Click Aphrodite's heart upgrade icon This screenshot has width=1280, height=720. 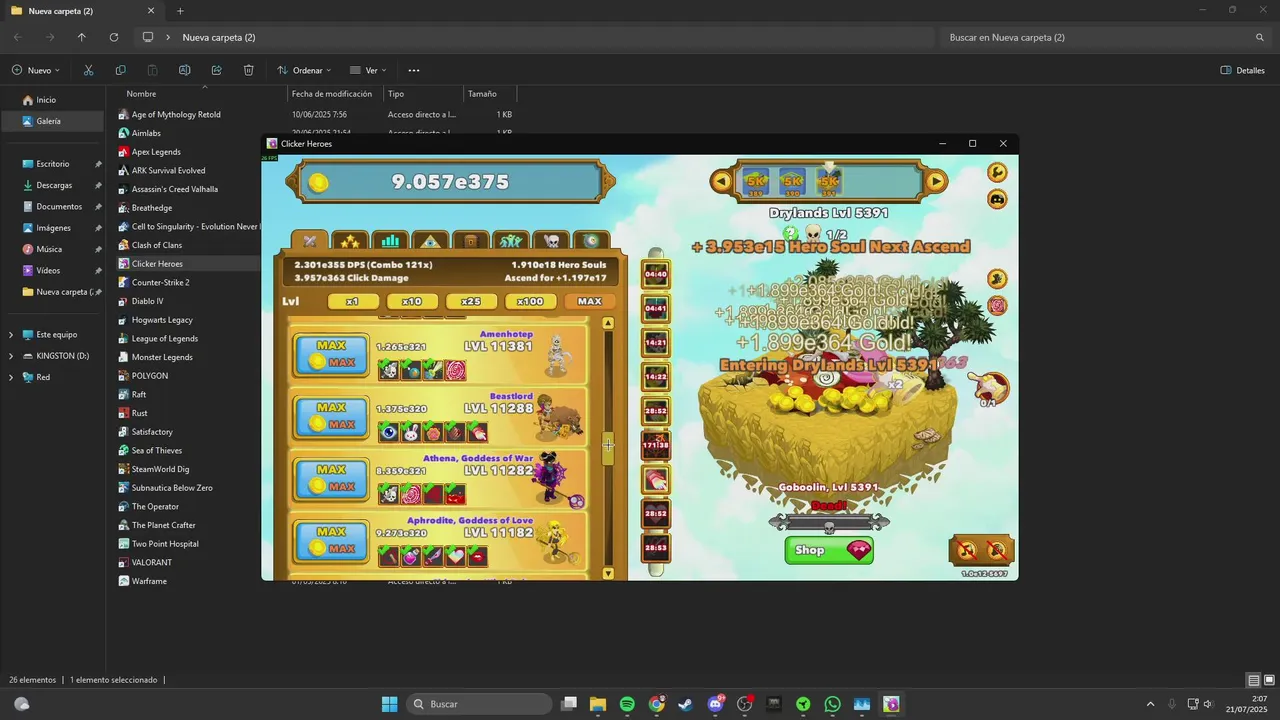click(x=455, y=556)
